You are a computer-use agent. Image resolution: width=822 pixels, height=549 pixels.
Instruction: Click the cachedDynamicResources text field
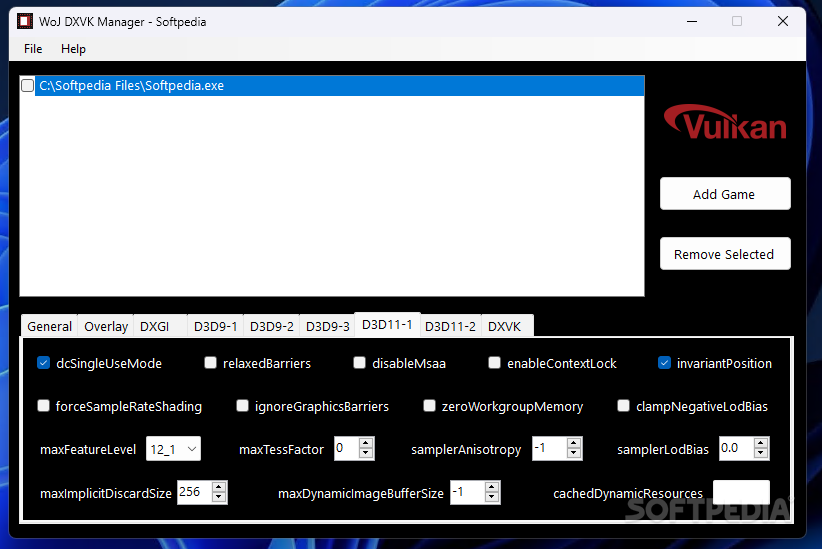(x=741, y=492)
